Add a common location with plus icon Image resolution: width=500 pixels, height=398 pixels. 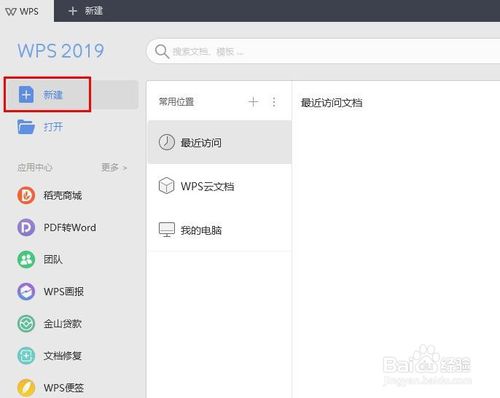point(253,102)
